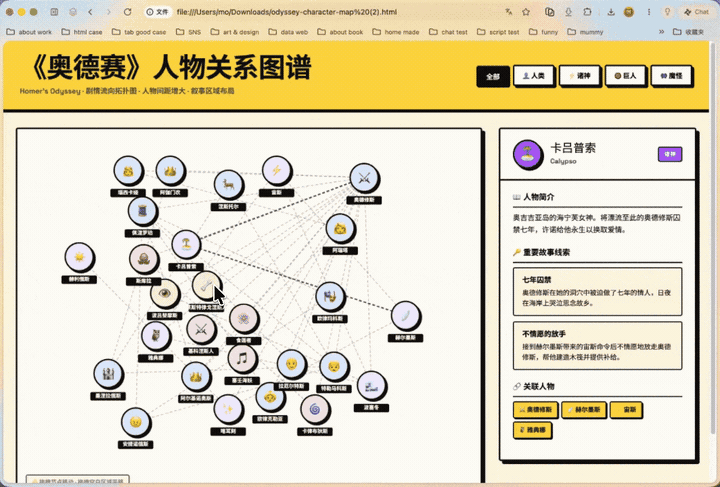The image size is (720, 487).
Task: Reload the current page
Action: (x=128, y=12)
